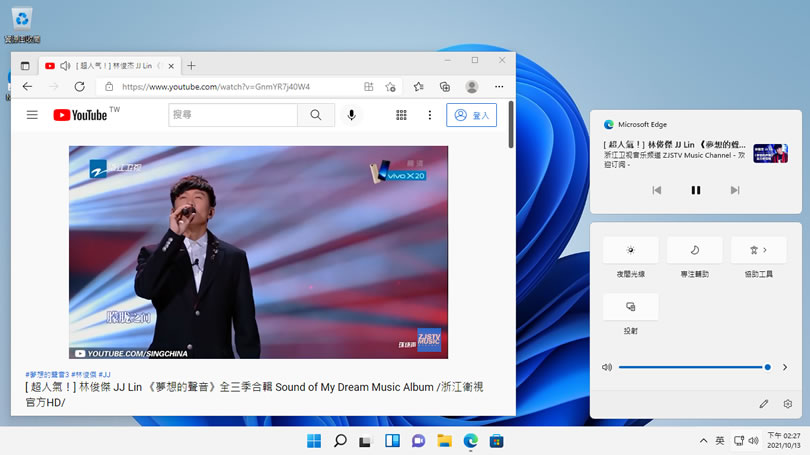
Task: Skip to next track in media panel
Action: (x=735, y=190)
